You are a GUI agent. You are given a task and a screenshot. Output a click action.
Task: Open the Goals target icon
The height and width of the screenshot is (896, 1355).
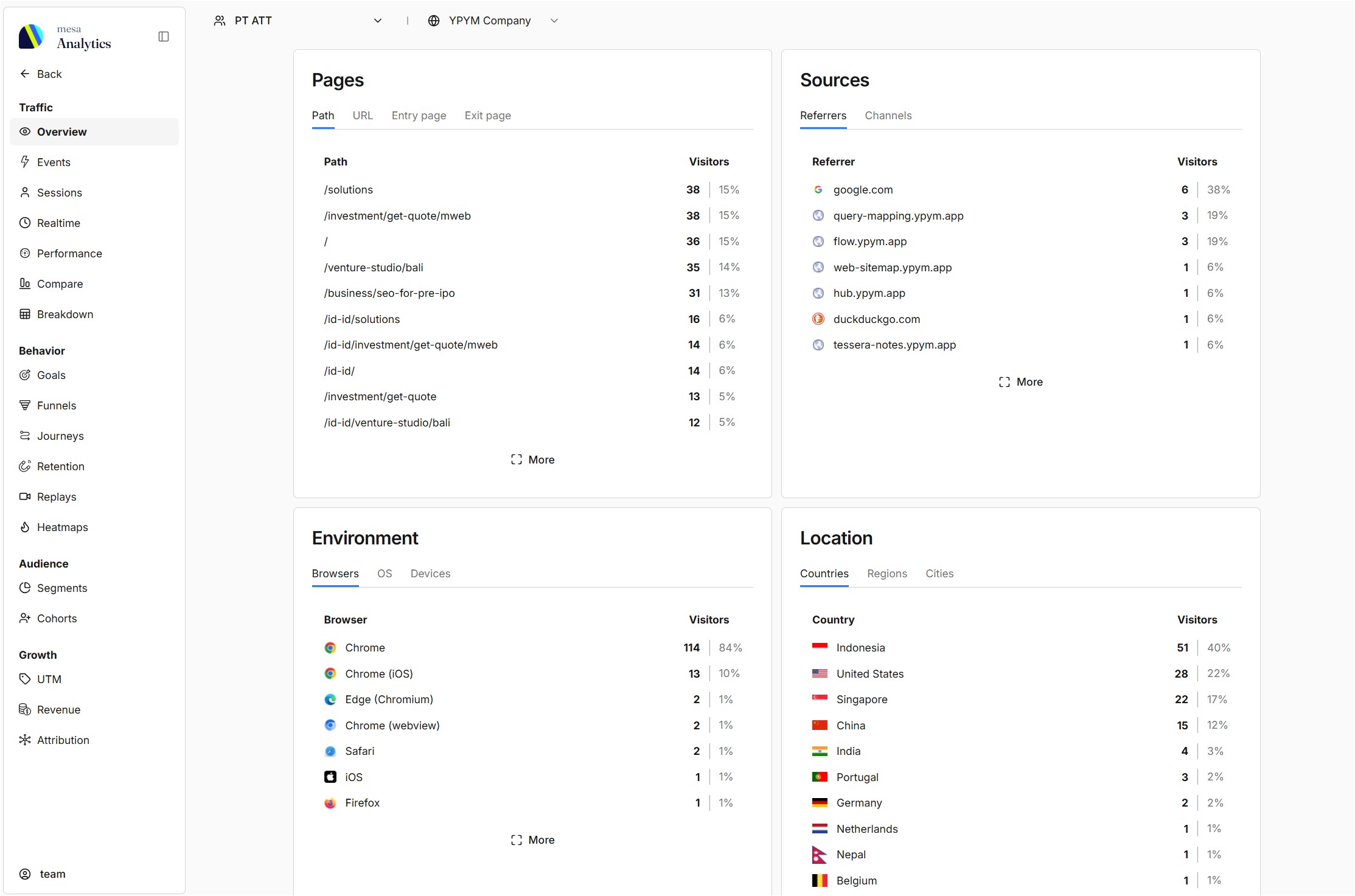click(25, 375)
